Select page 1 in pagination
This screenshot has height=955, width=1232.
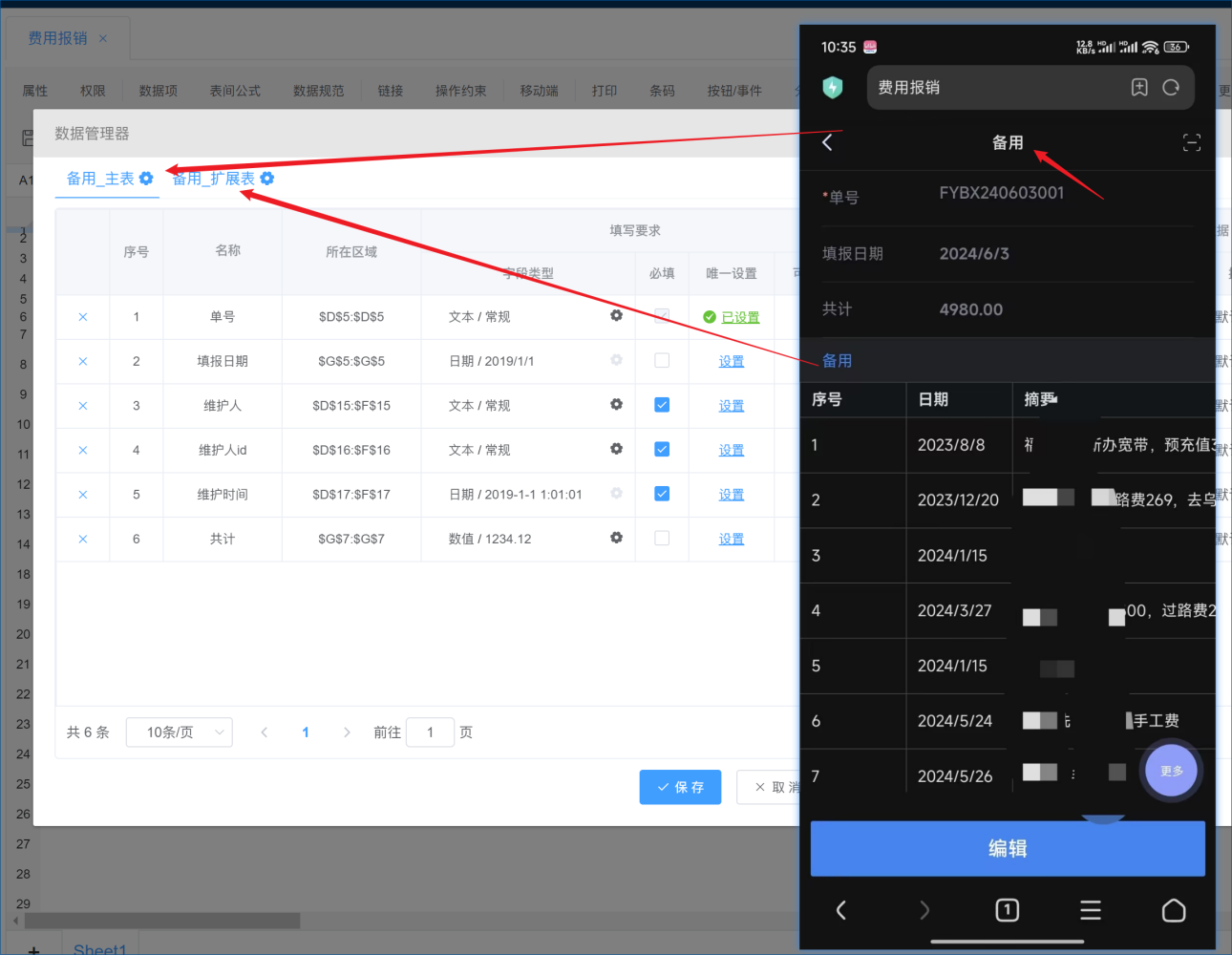coord(306,732)
